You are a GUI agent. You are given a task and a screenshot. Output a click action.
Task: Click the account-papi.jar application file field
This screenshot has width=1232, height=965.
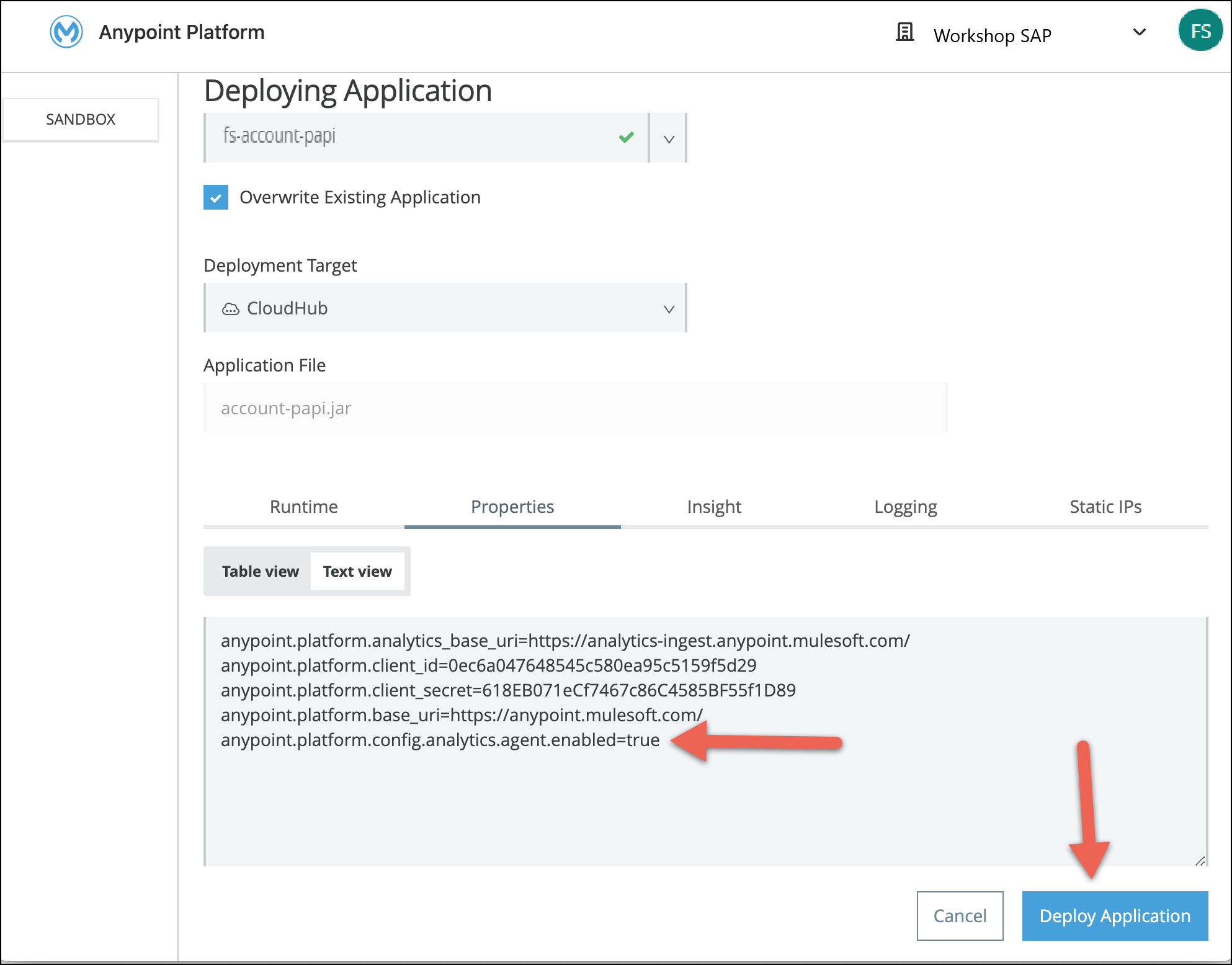[575, 408]
